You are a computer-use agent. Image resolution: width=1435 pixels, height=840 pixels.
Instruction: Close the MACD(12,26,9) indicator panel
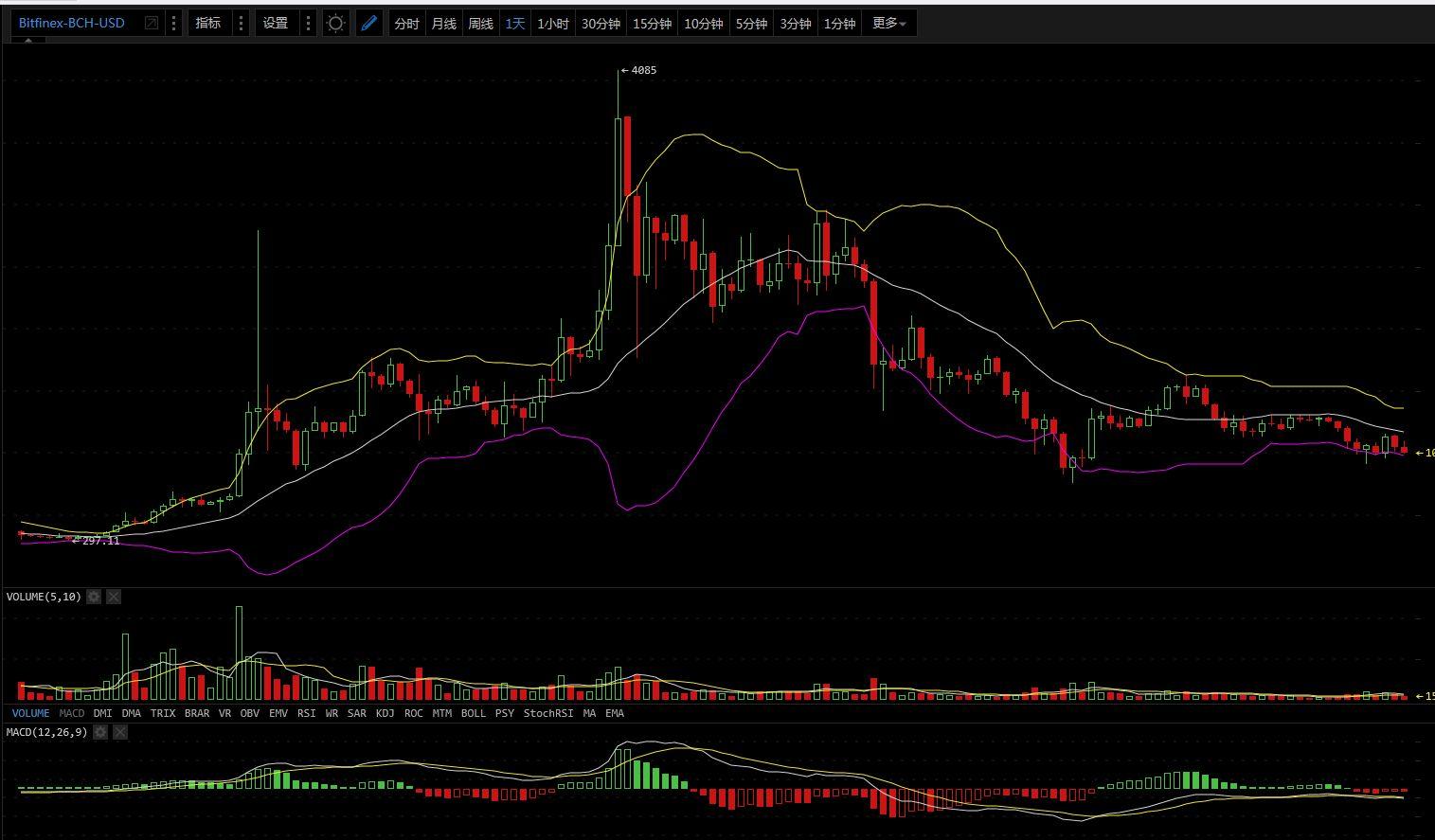pos(120,732)
